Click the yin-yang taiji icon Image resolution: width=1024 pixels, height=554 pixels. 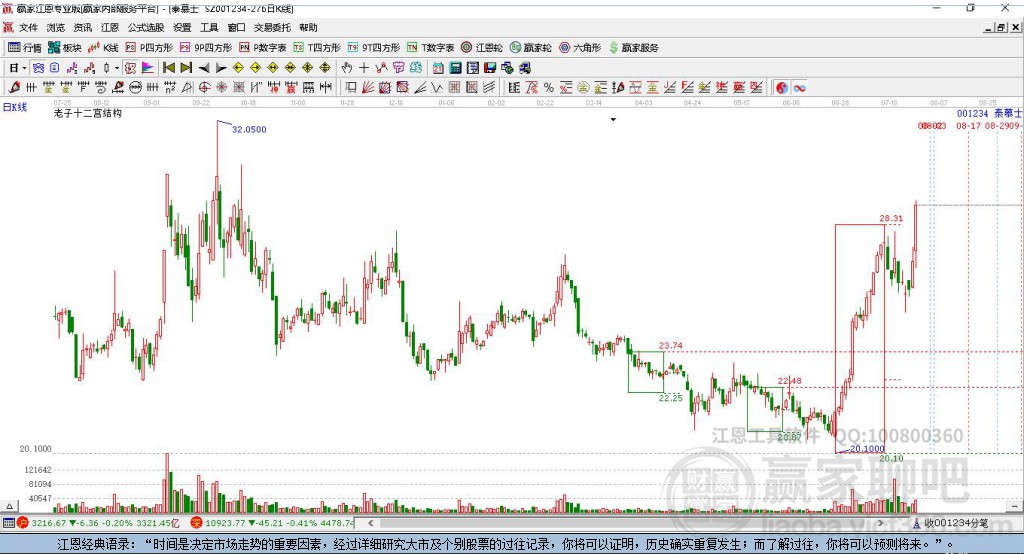click(782, 88)
